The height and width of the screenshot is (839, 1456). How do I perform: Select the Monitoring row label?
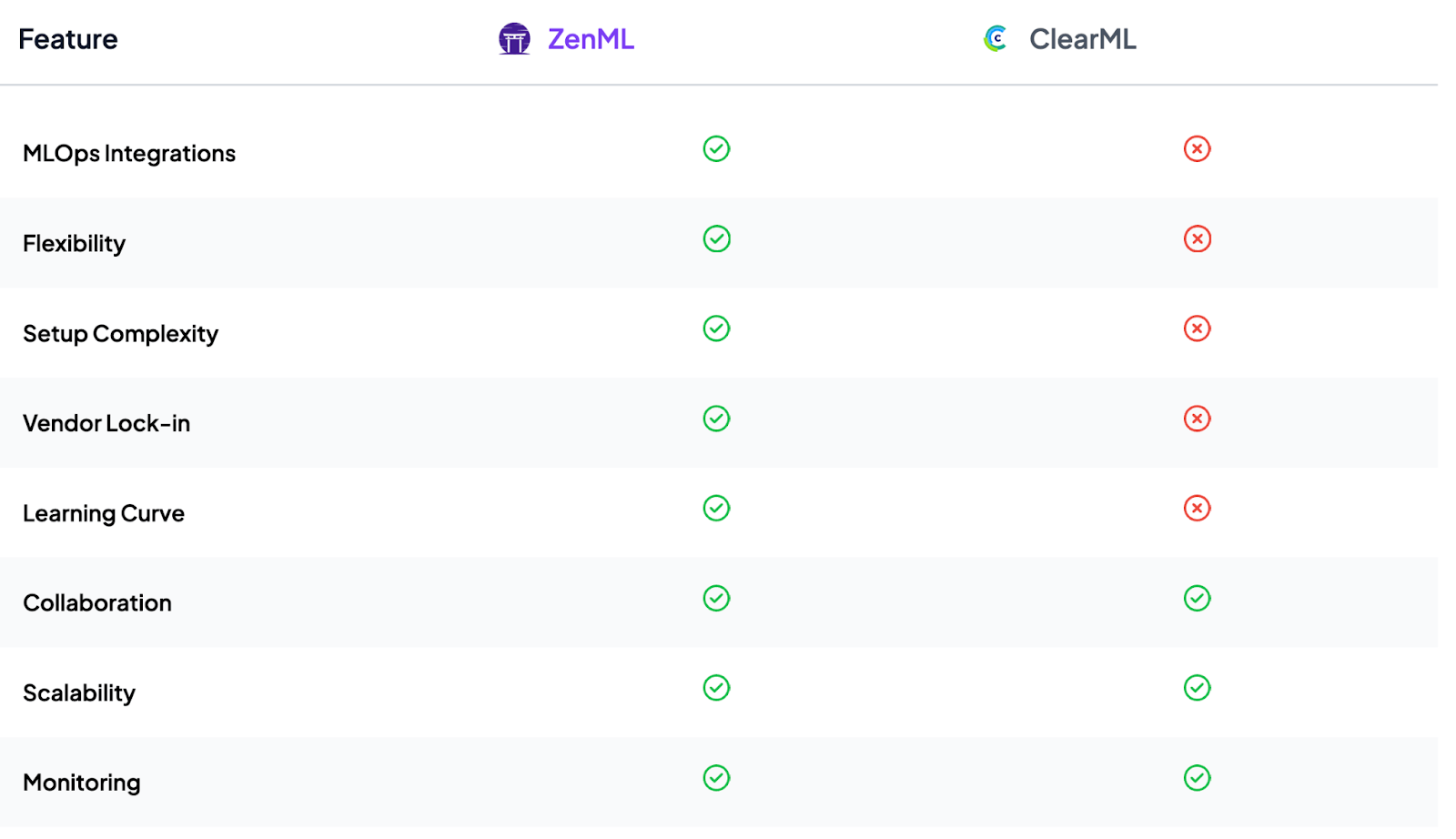coord(82,783)
